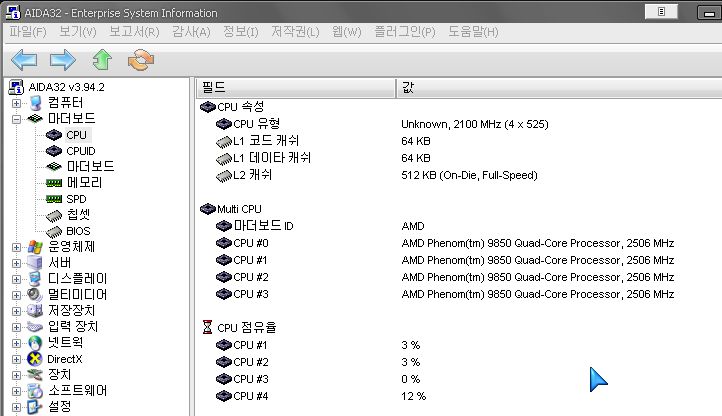Click the 소프트웨어 software icon
Viewport: 722px width, 416px height.
coord(35,391)
